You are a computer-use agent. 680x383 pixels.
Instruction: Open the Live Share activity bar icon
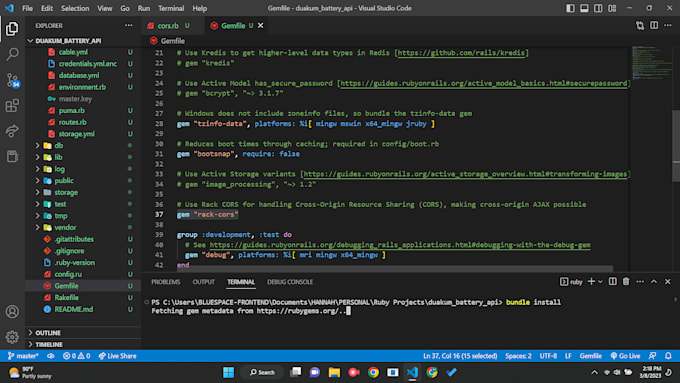pyautogui.click(x=12, y=131)
